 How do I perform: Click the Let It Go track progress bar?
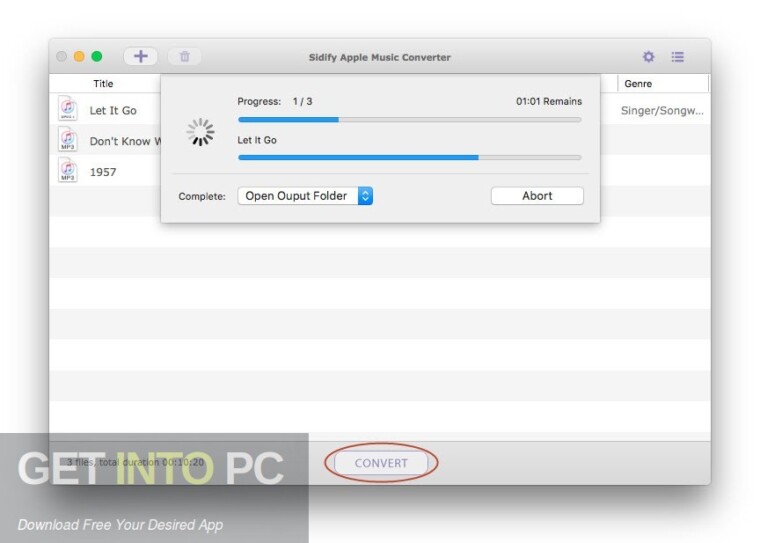click(410, 157)
